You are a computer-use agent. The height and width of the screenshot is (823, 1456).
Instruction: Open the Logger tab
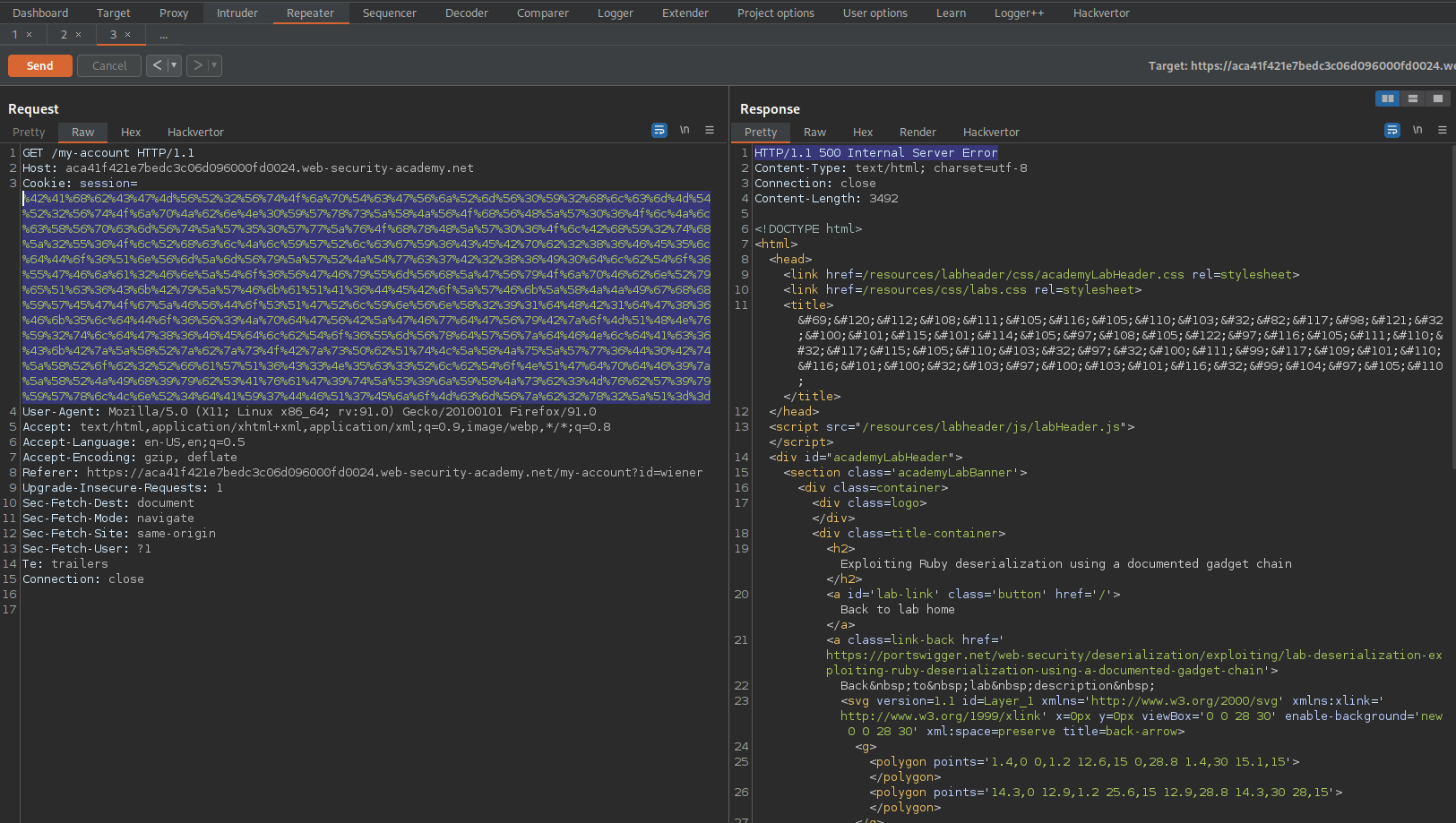tap(616, 13)
